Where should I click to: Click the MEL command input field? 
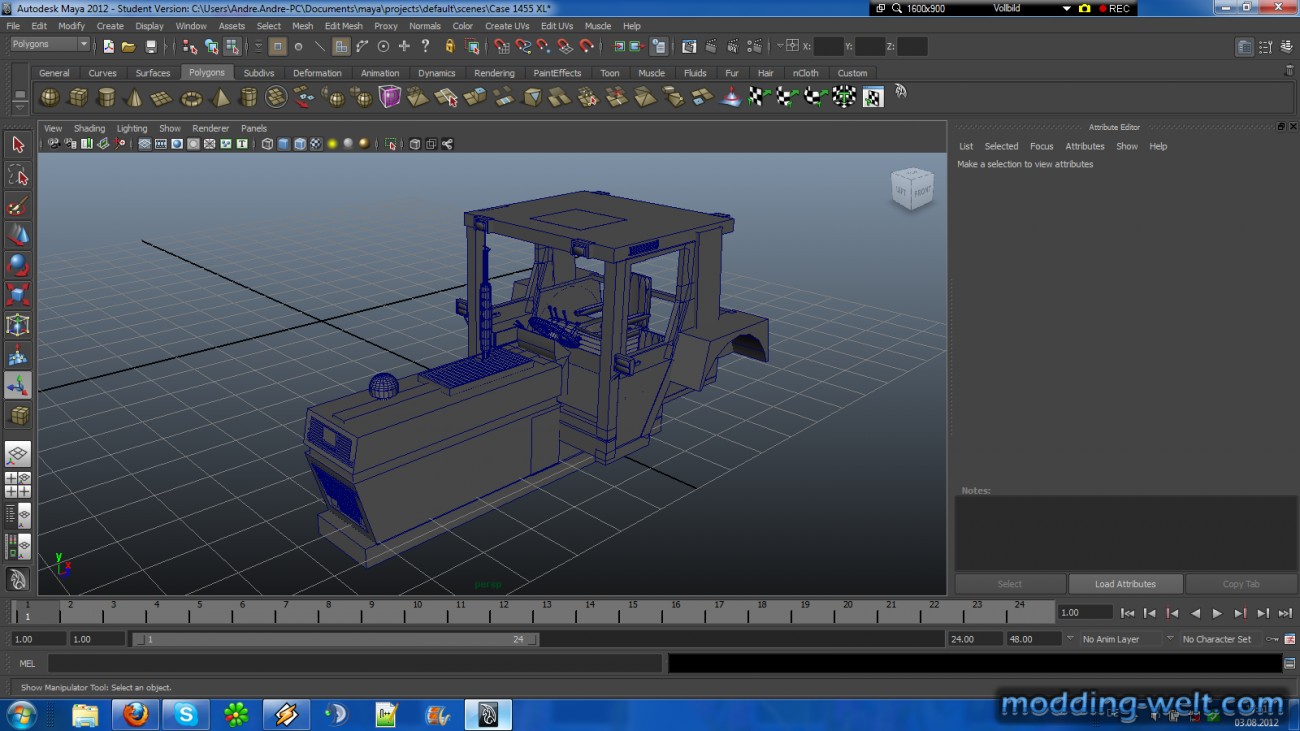click(355, 663)
